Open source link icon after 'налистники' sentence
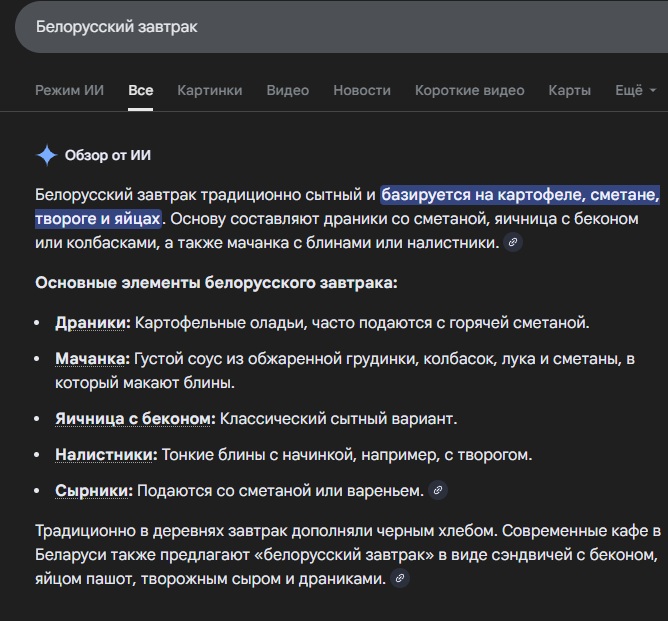Screen dimensions: 668x621 pos(513,242)
